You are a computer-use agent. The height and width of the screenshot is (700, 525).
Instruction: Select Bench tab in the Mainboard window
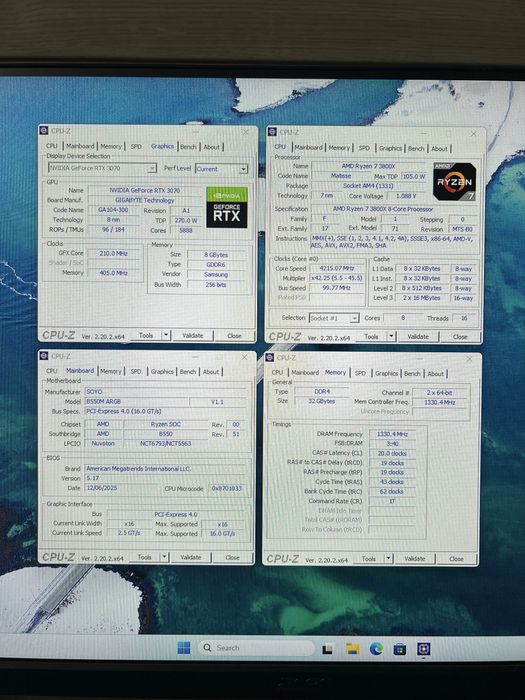(188, 371)
